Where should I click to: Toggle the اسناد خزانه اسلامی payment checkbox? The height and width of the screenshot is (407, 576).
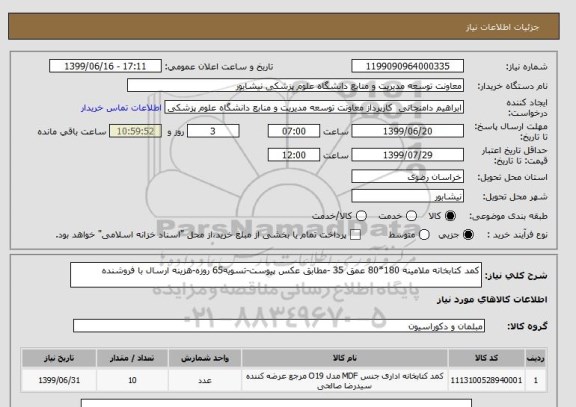(355, 235)
